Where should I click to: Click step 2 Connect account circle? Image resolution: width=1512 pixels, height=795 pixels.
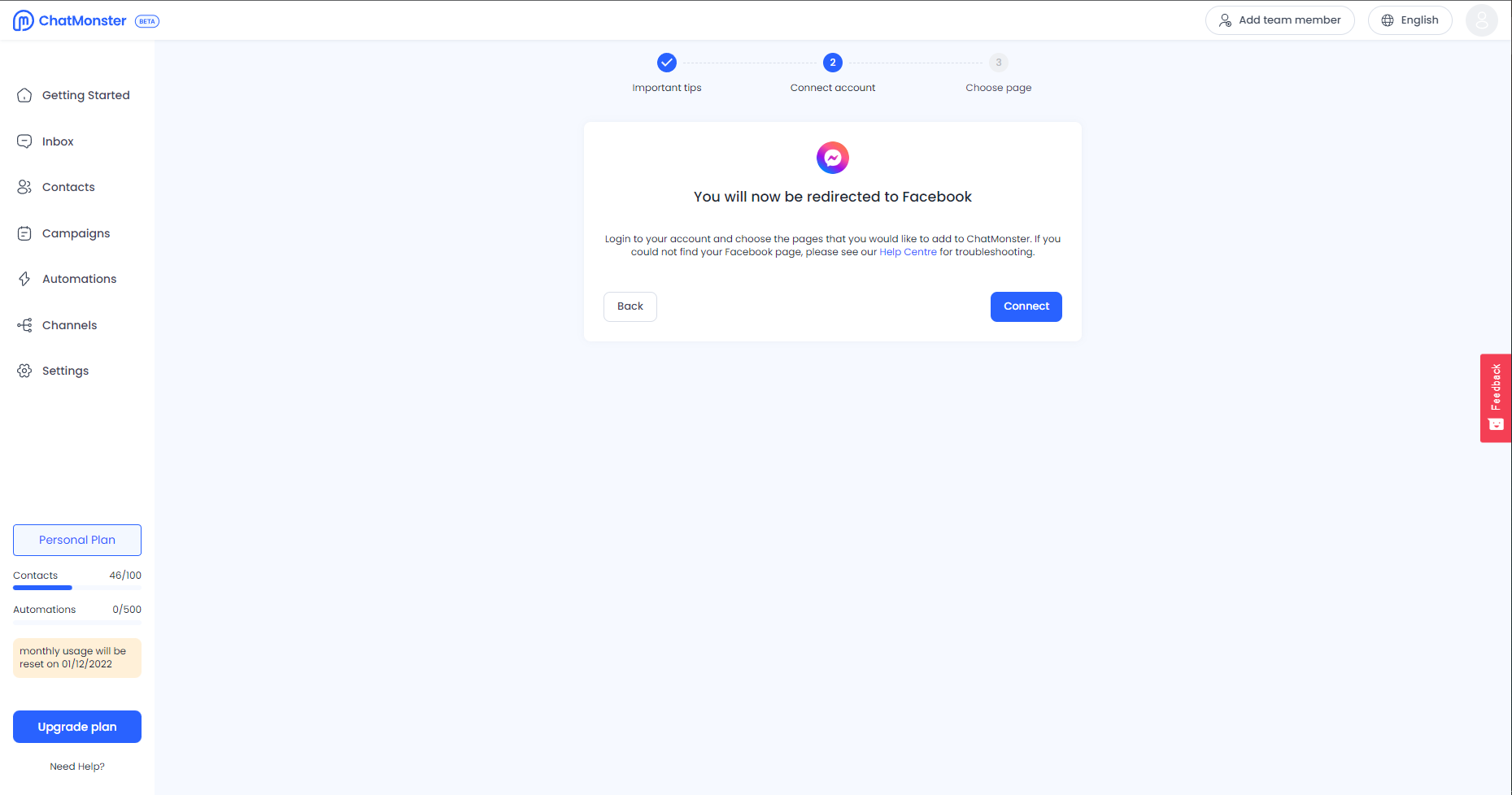[x=833, y=63]
